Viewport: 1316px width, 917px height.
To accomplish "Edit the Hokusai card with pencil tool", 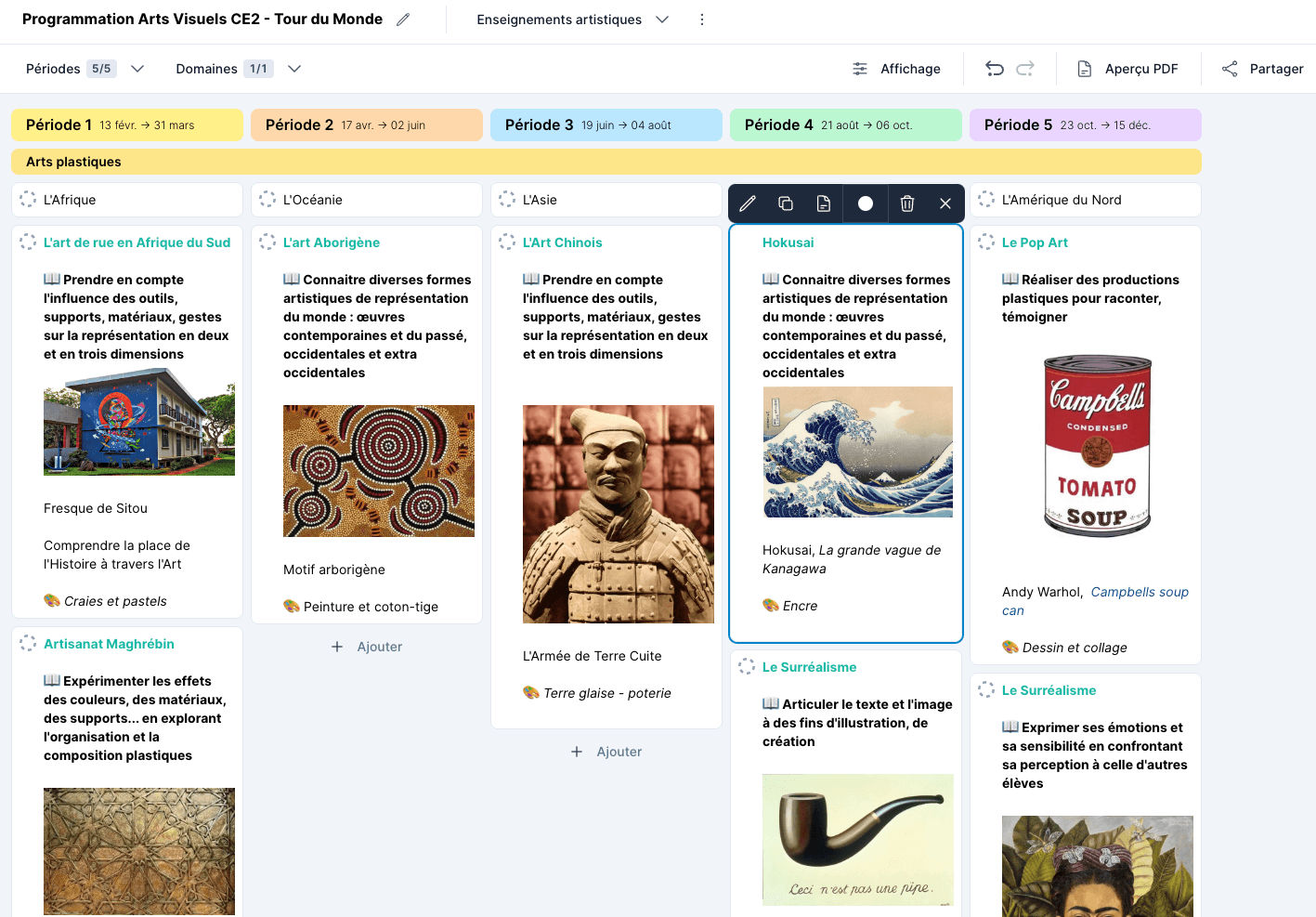I will [748, 203].
